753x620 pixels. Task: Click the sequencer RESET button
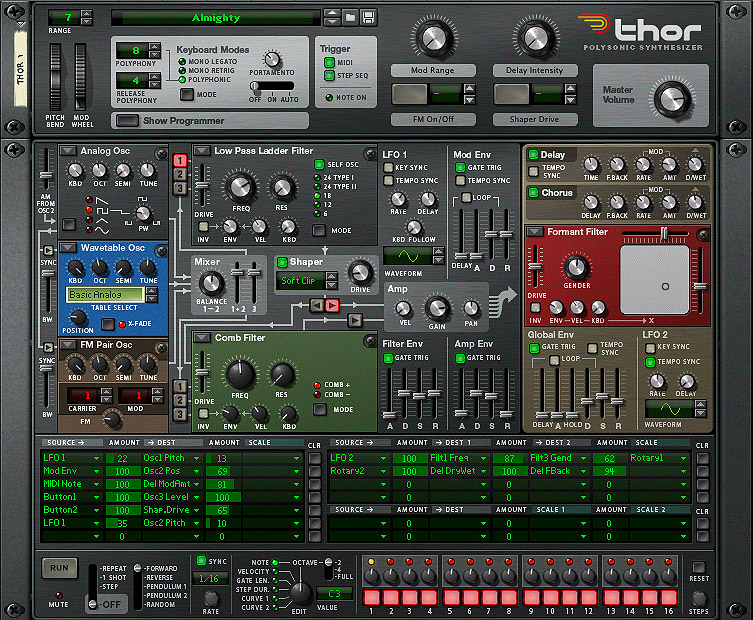699,567
